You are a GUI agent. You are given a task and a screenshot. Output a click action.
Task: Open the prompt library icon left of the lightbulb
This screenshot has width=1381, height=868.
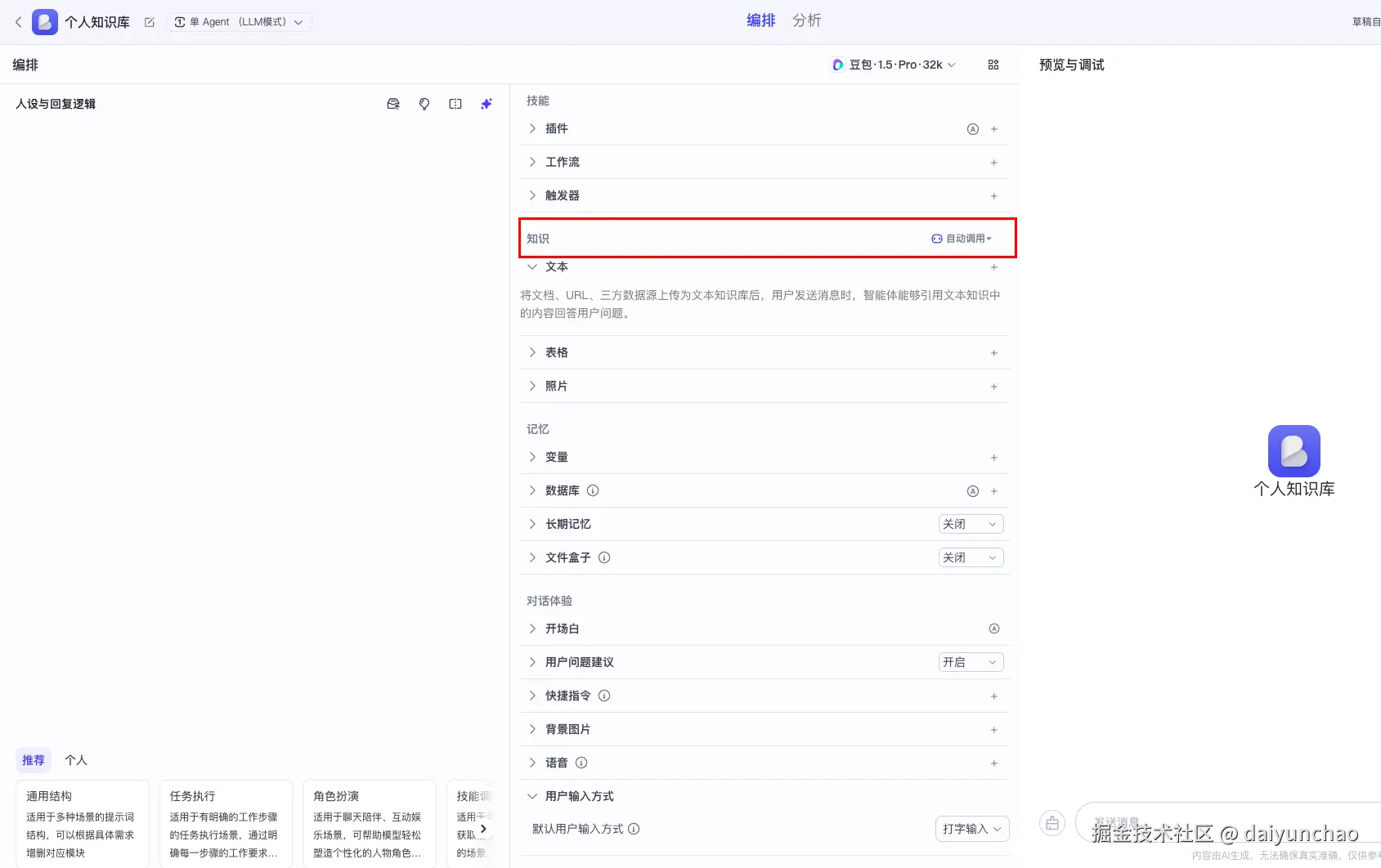[x=393, y=104]
